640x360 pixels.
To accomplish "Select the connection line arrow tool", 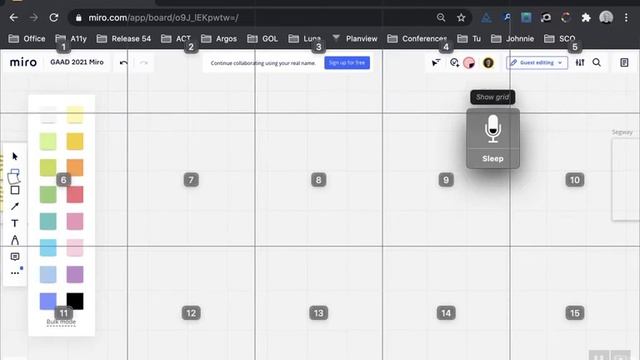I will click(x=15, y=207).
